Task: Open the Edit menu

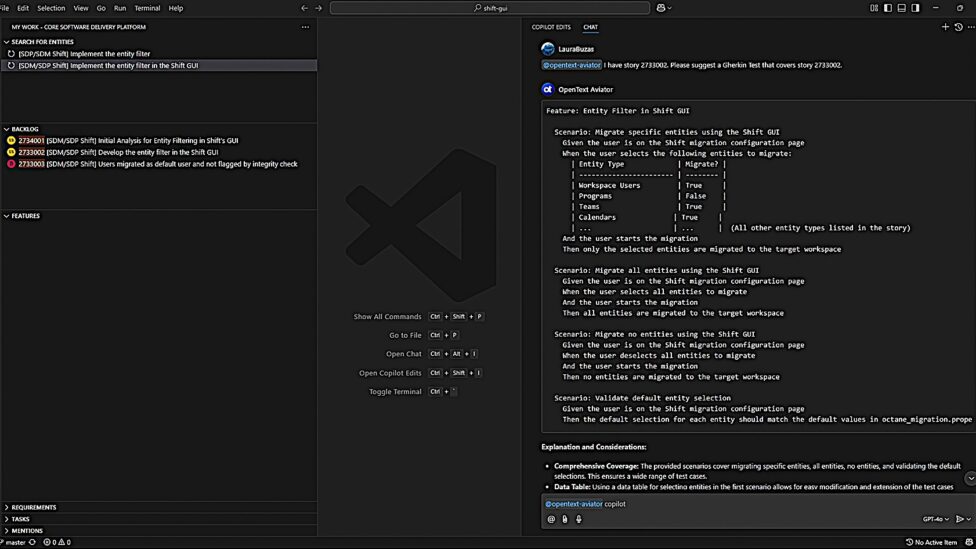Action: click(23, 8)
